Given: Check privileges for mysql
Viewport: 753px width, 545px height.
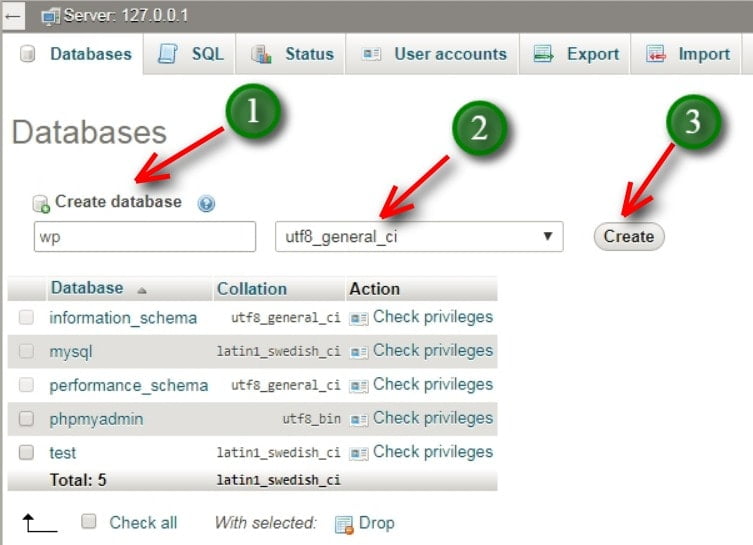Looking at the screenshot, I should pyautogui.click(x=433, y=351).
